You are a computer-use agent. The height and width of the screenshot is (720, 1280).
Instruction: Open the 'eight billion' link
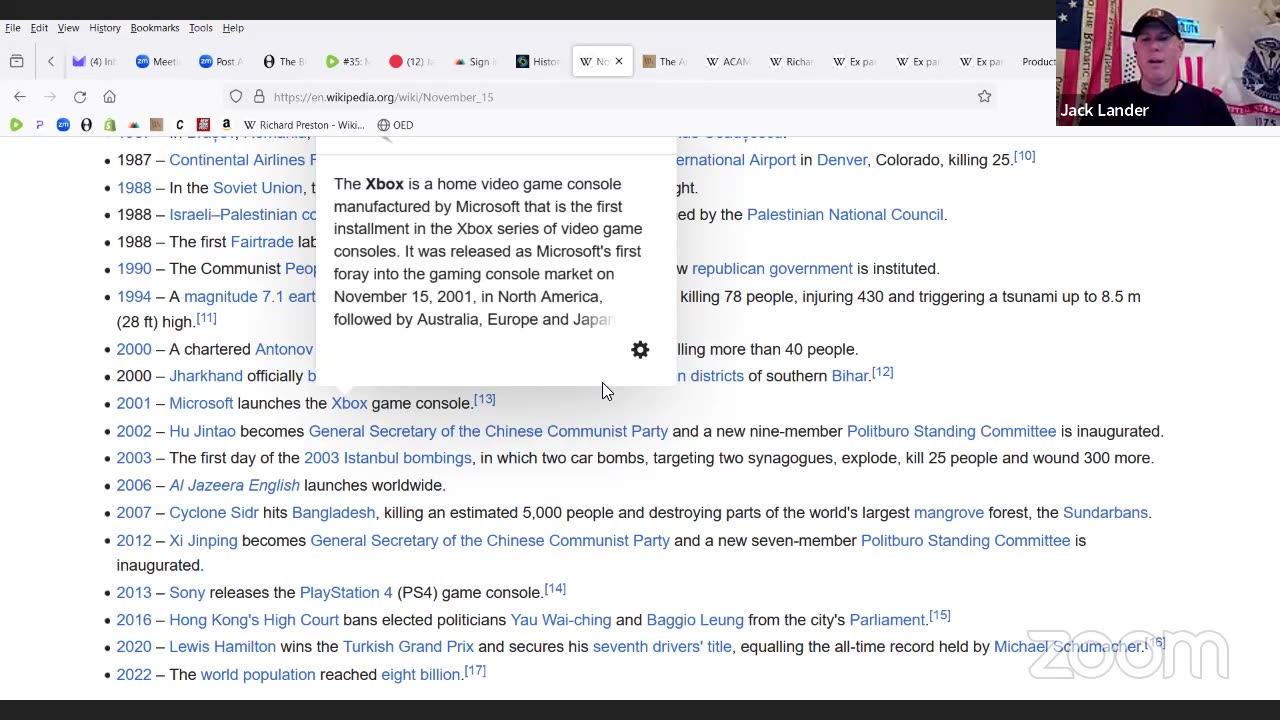pos(420,675)
